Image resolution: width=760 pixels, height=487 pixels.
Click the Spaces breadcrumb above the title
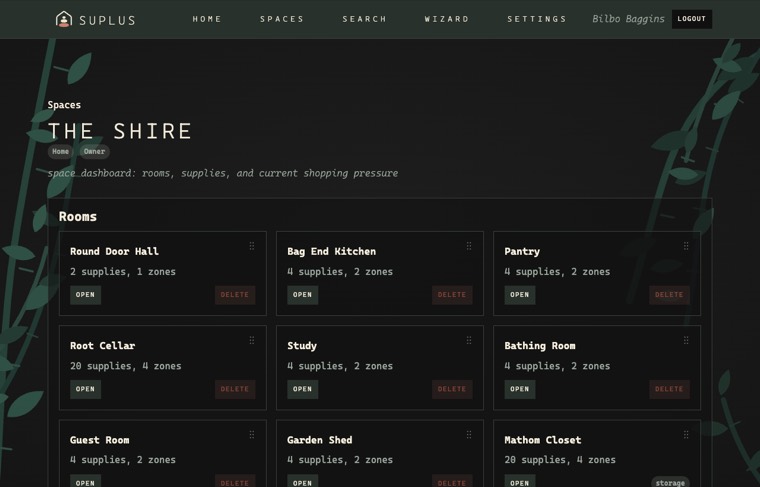(x=64, y=105)
